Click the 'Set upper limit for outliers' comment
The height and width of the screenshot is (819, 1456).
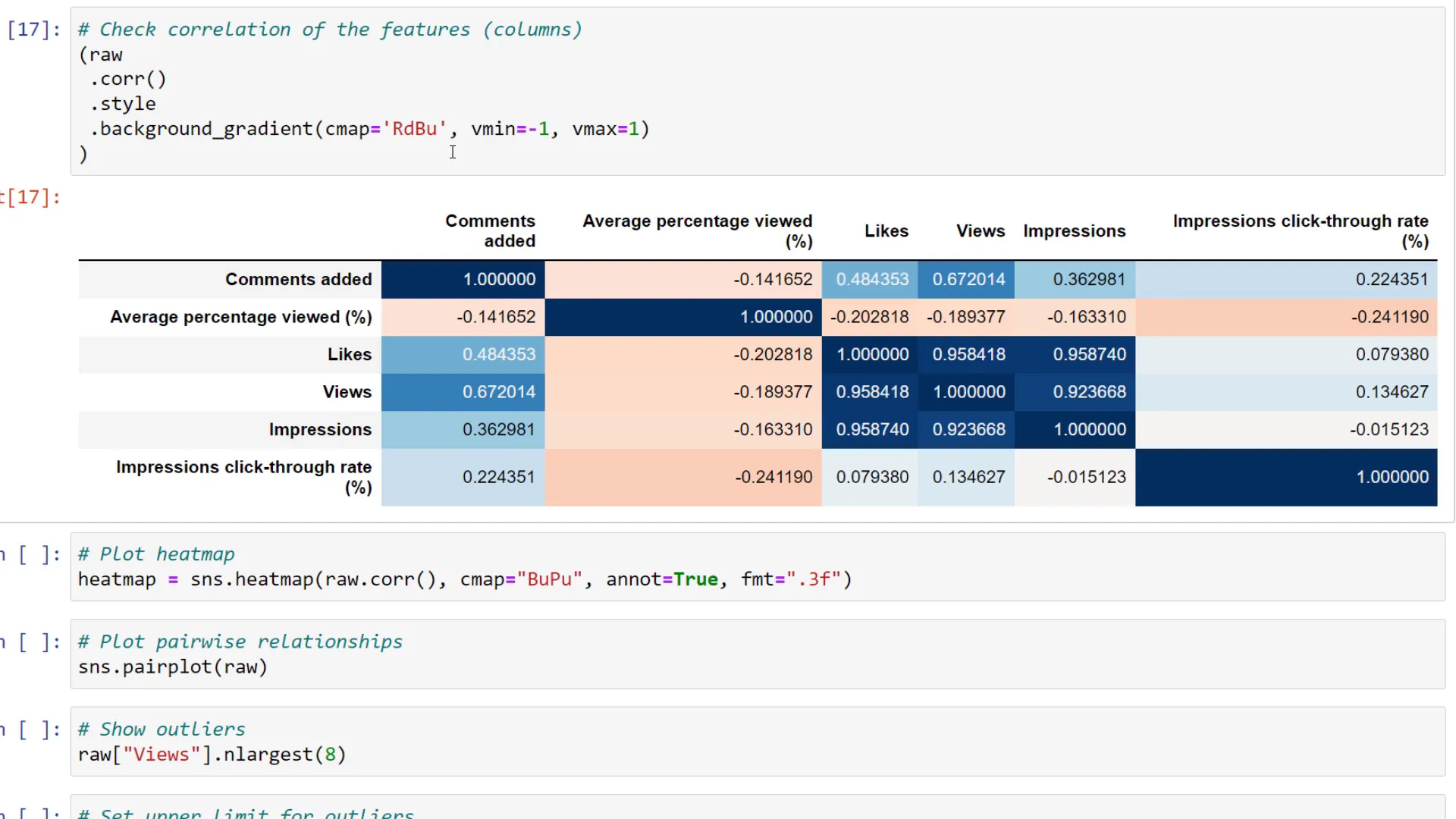246,812
